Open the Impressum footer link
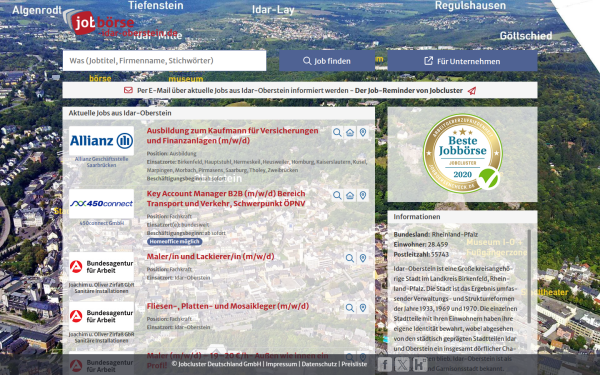Viewport: 600px width, 375px height. coord(281,364)
